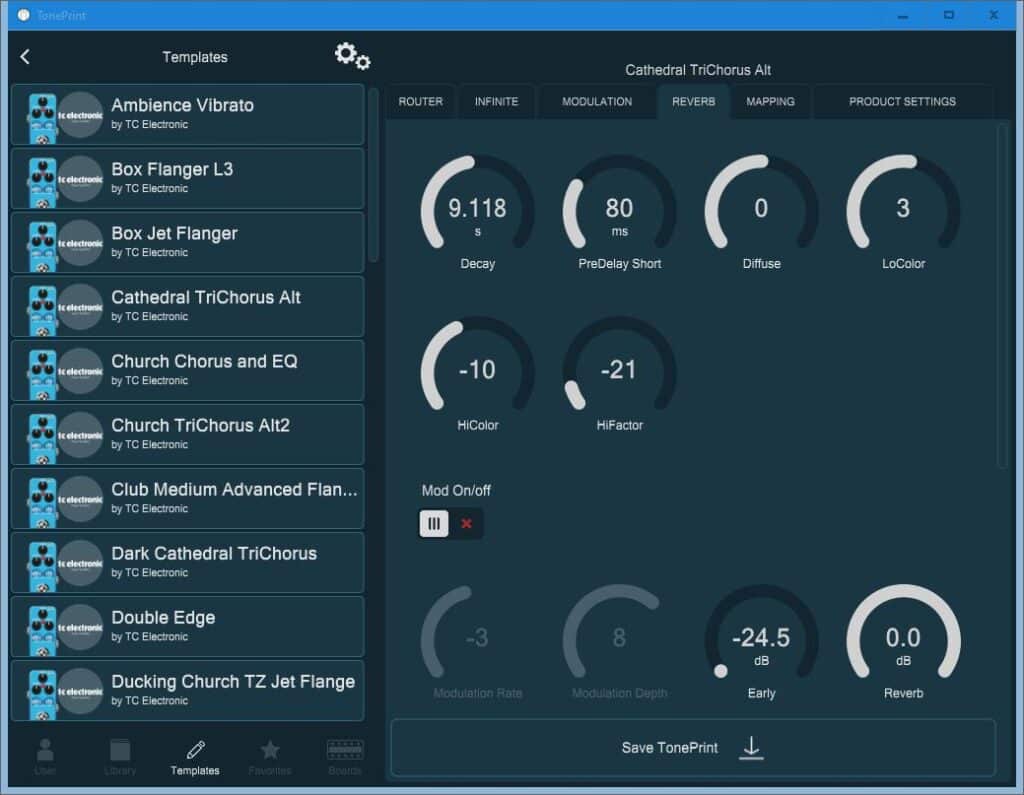The width and height of the screenshot is (1024, 795).
Task: Minimize the TonePrint window
Action: (903, 15)
